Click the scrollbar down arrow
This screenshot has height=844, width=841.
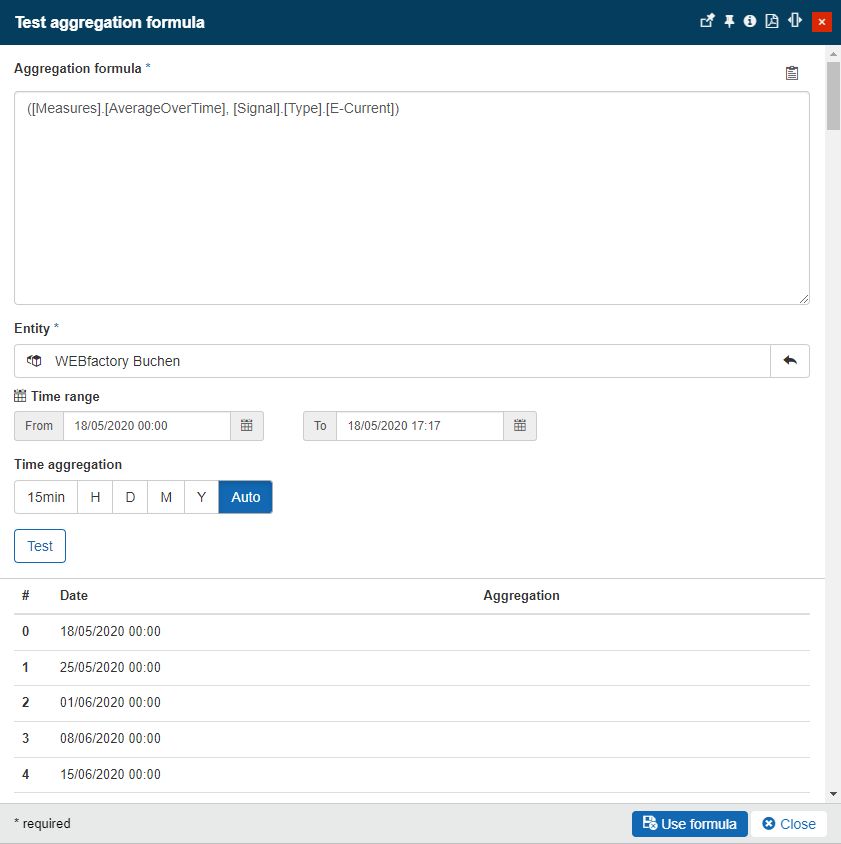coord(833,794)
